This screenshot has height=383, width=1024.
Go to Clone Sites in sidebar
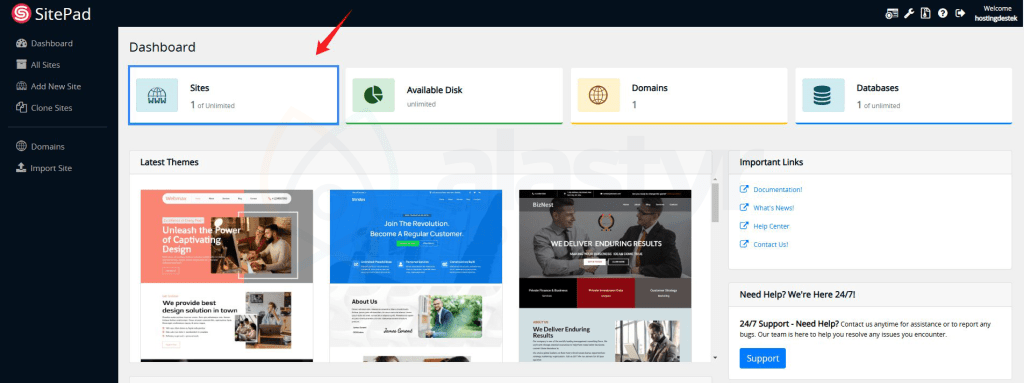pyautogui.click(x=44, y=108)
